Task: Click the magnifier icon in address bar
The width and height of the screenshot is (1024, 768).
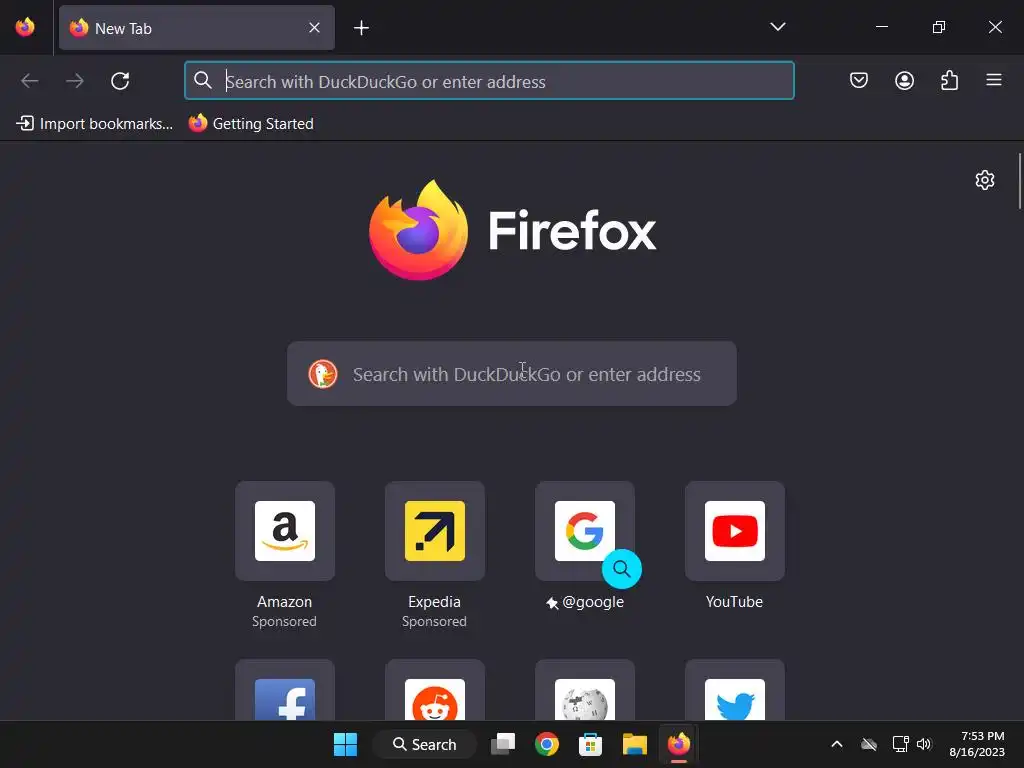Action: click(x=203, y=80)
